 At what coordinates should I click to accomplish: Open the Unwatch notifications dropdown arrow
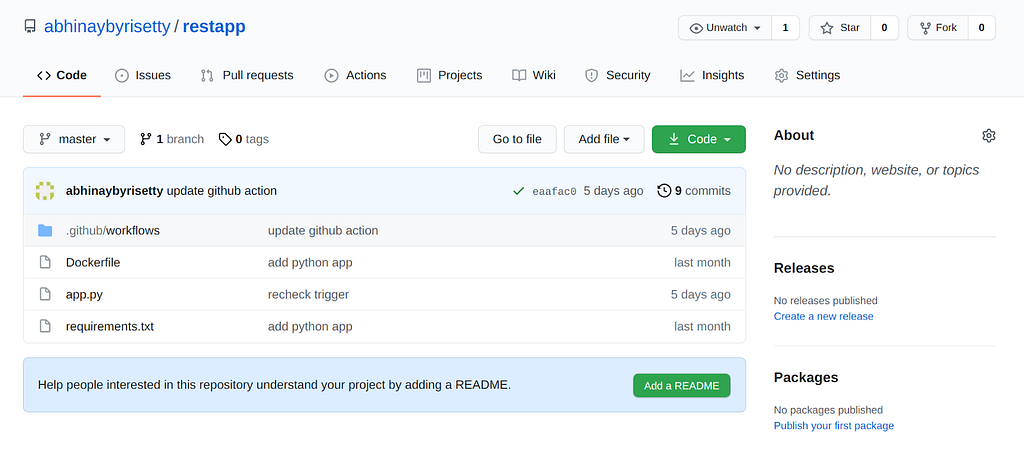[x=758, y=28]
